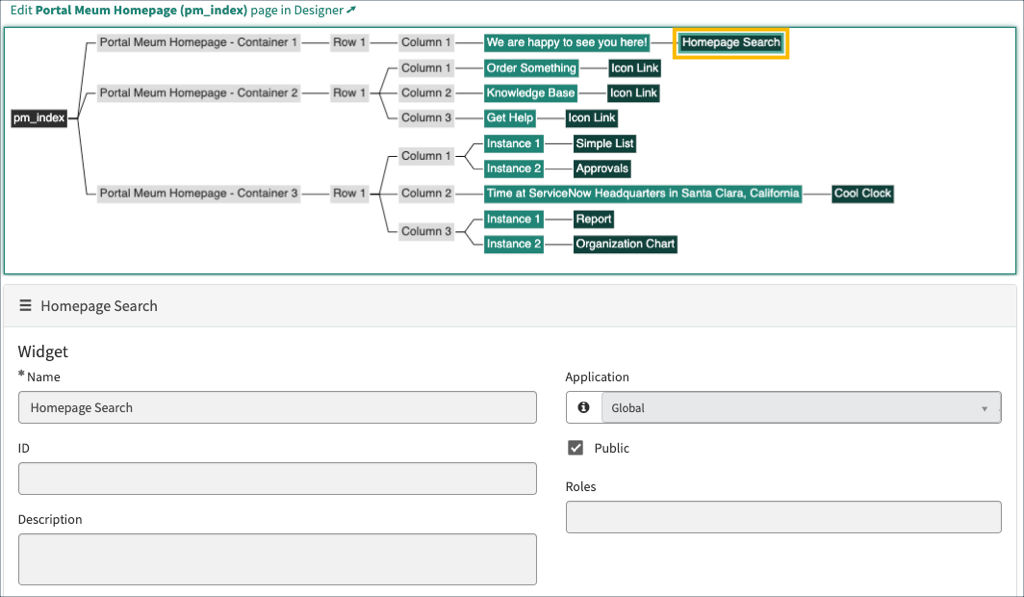Select the Icon Link beside Get Help
This screenshot has width=1024, height=597.
pyautogui.click(x=591, y=118)
